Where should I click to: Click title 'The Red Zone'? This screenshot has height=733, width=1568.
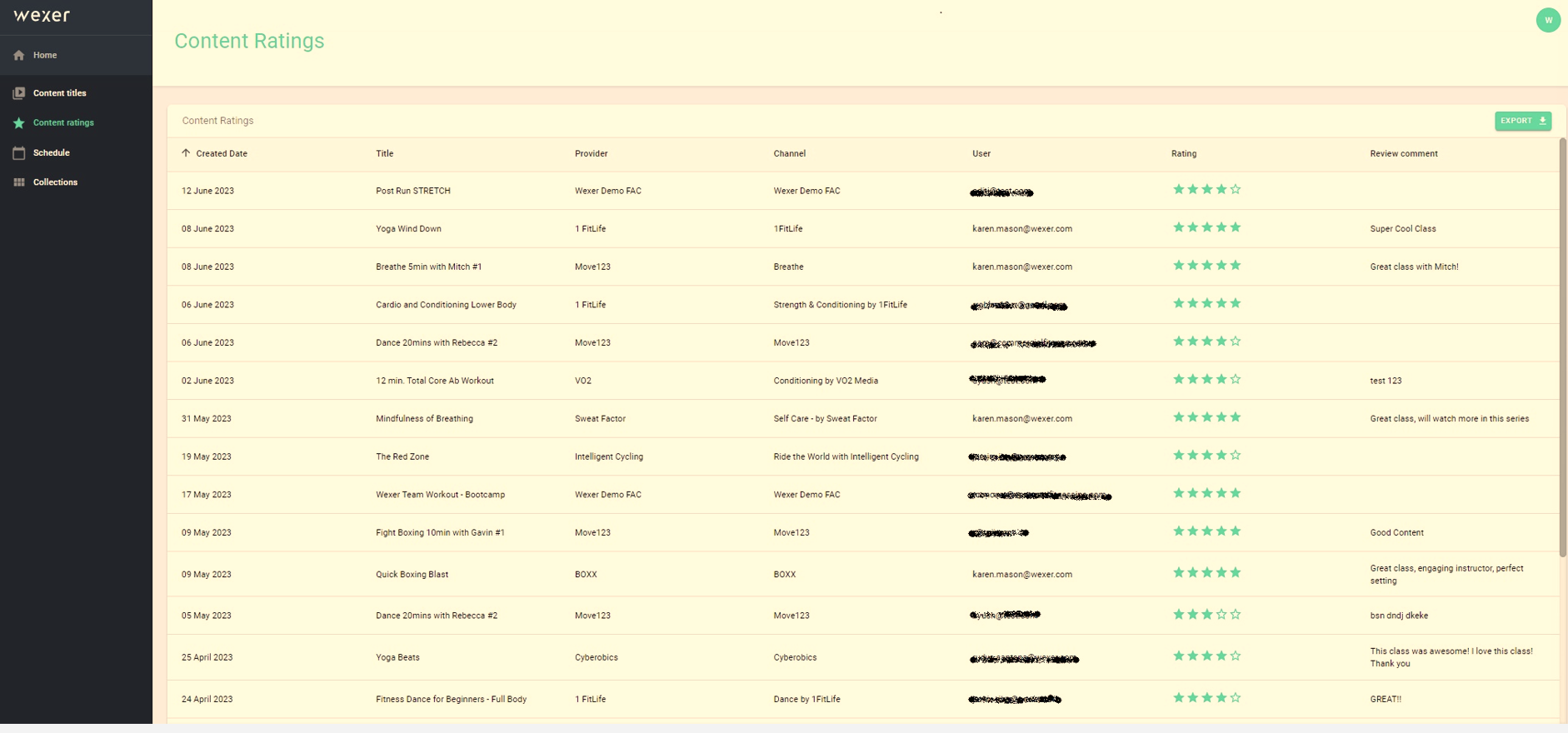pos(402,456)
